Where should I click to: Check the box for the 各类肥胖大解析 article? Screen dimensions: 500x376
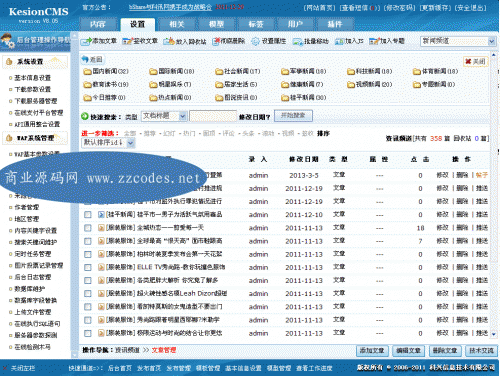pyautogui.click(x=88, y=281)
